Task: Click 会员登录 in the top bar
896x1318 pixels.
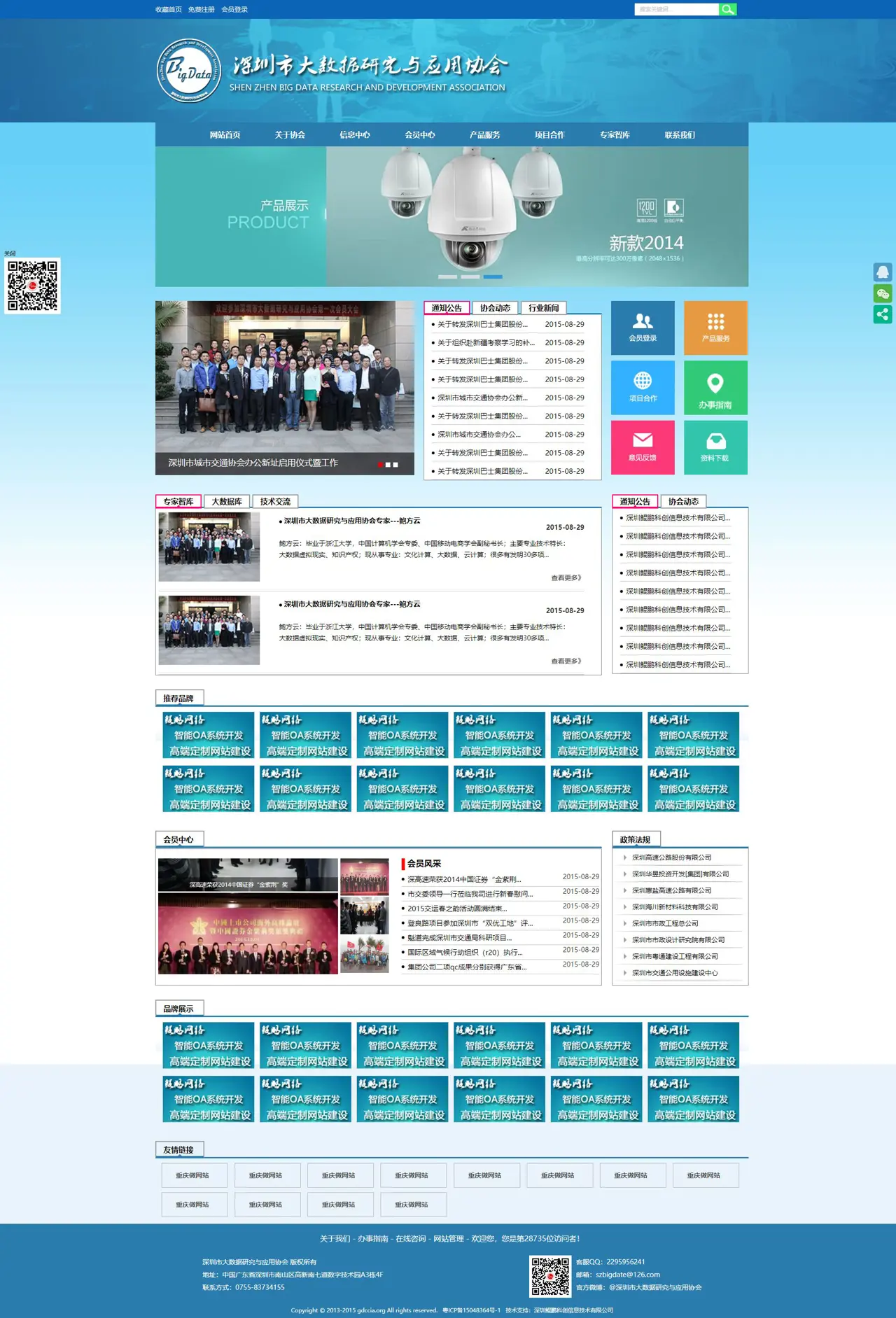Action: click(234, 9)
